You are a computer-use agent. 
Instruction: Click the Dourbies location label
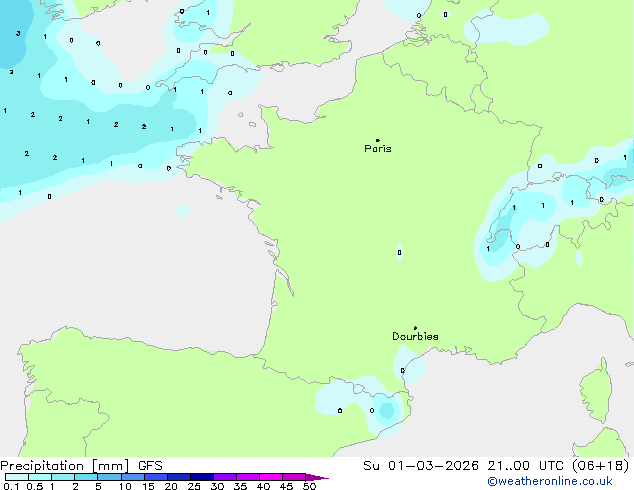(415, 336)
